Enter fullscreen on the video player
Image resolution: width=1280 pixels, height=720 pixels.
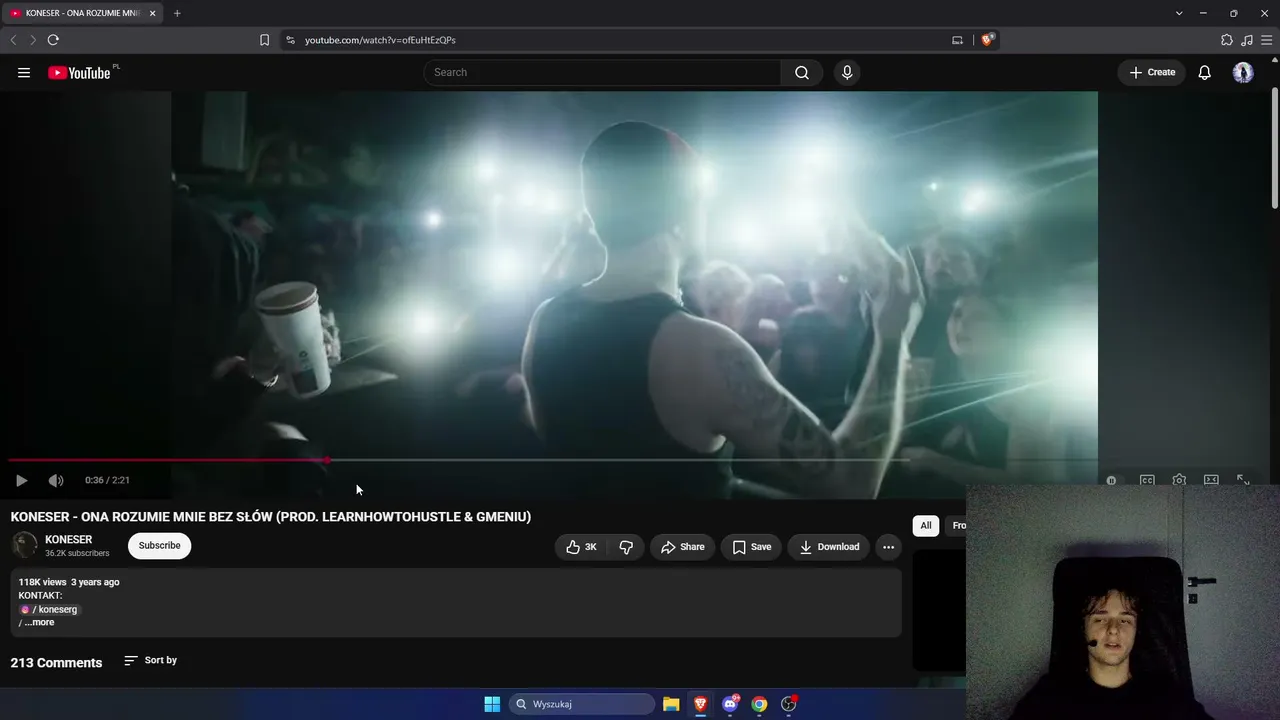pos(1243,480)
